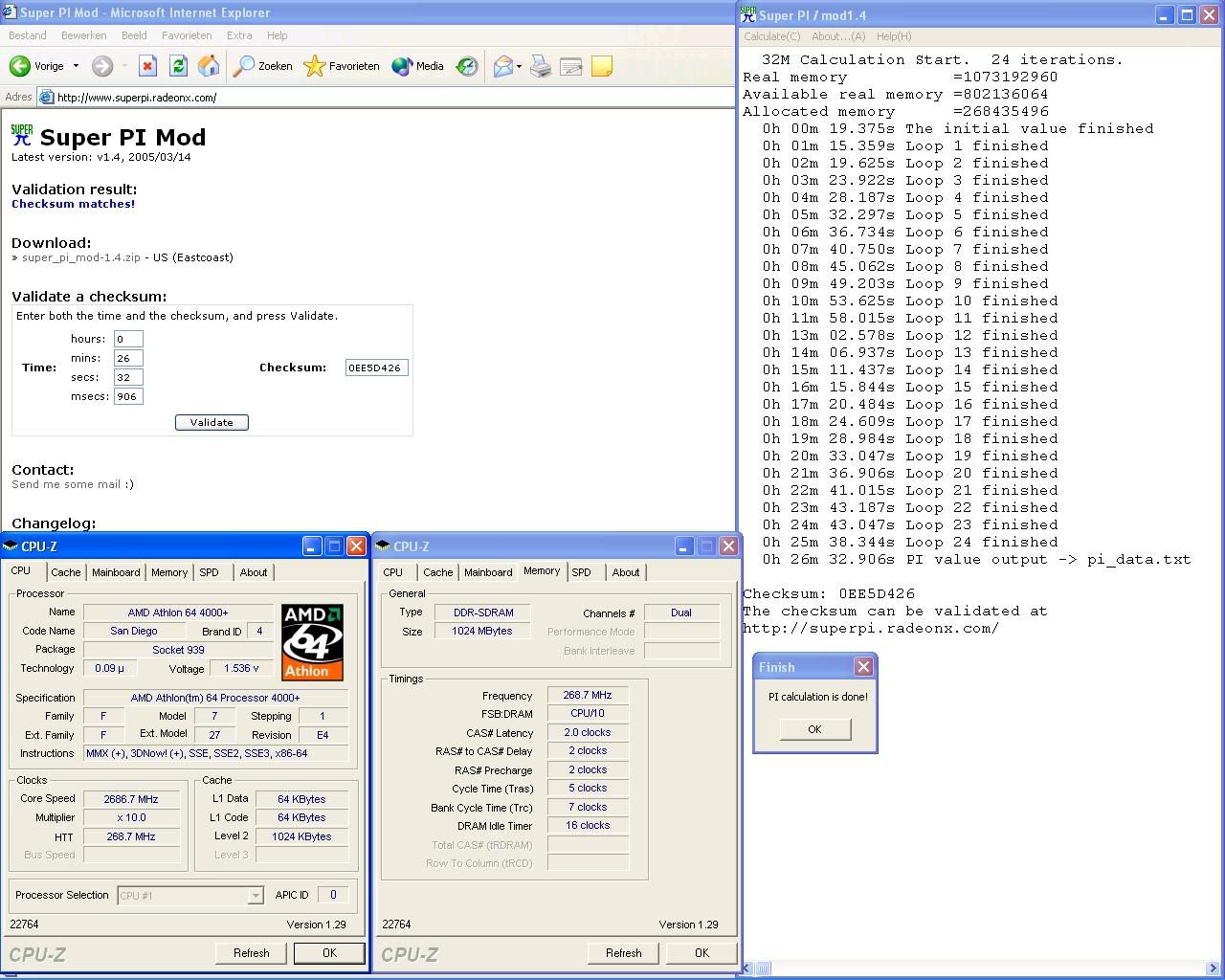Switch to Cache tab in left CPU-Z window
This screenshot has width=1225, height=980.
coord(66,572)
